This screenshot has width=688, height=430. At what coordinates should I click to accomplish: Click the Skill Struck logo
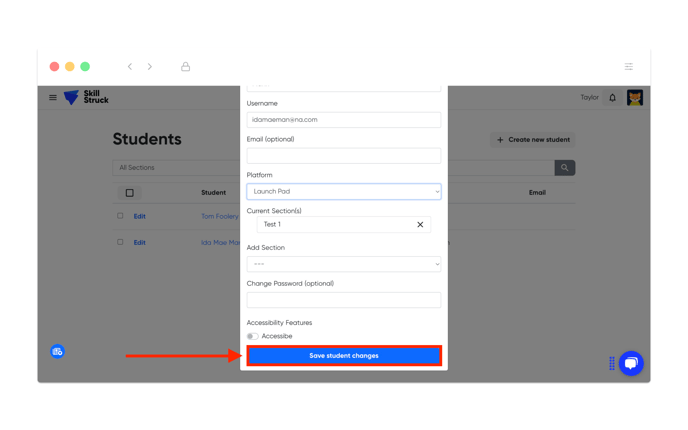pyautogui.click(x=86, y=97)
